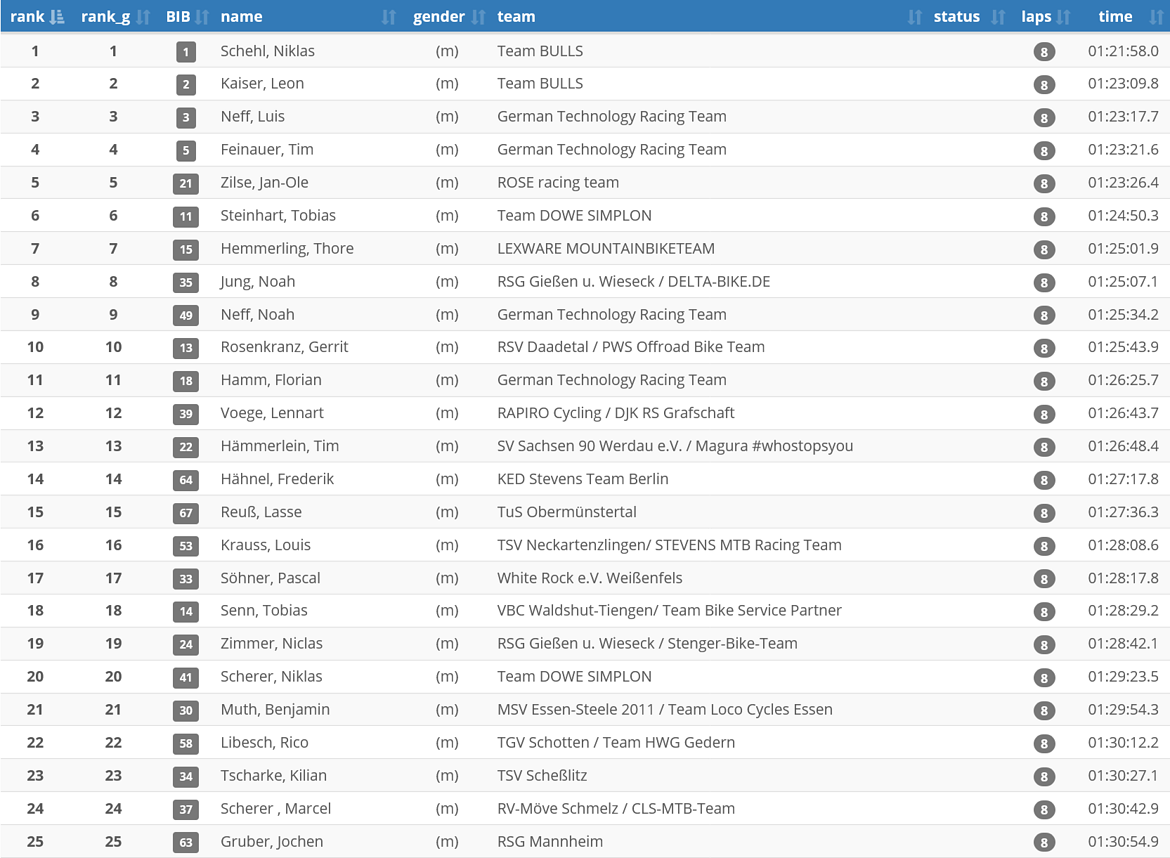Click time 01:21:58.0
This screenshot has height=858, width=1170.
pyautogui.click(x=1123, y=51)
